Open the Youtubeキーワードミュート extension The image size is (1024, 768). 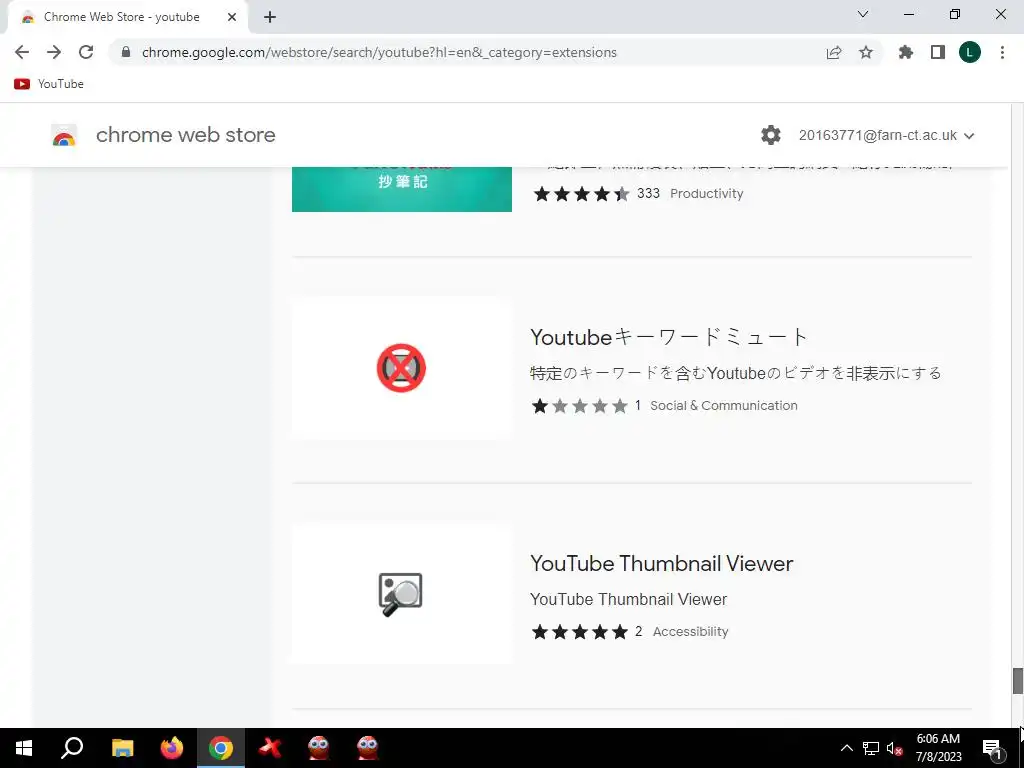(x=669, y=337)
